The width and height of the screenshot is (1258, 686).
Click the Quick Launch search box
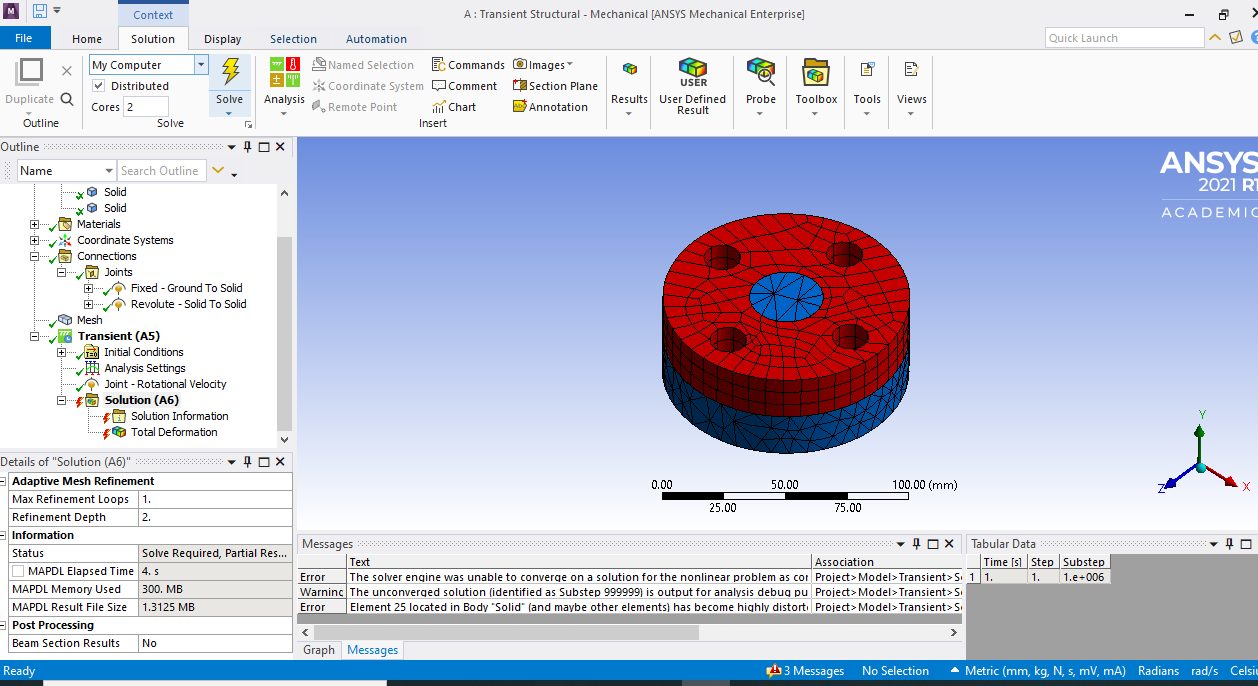click(1125, 38)
